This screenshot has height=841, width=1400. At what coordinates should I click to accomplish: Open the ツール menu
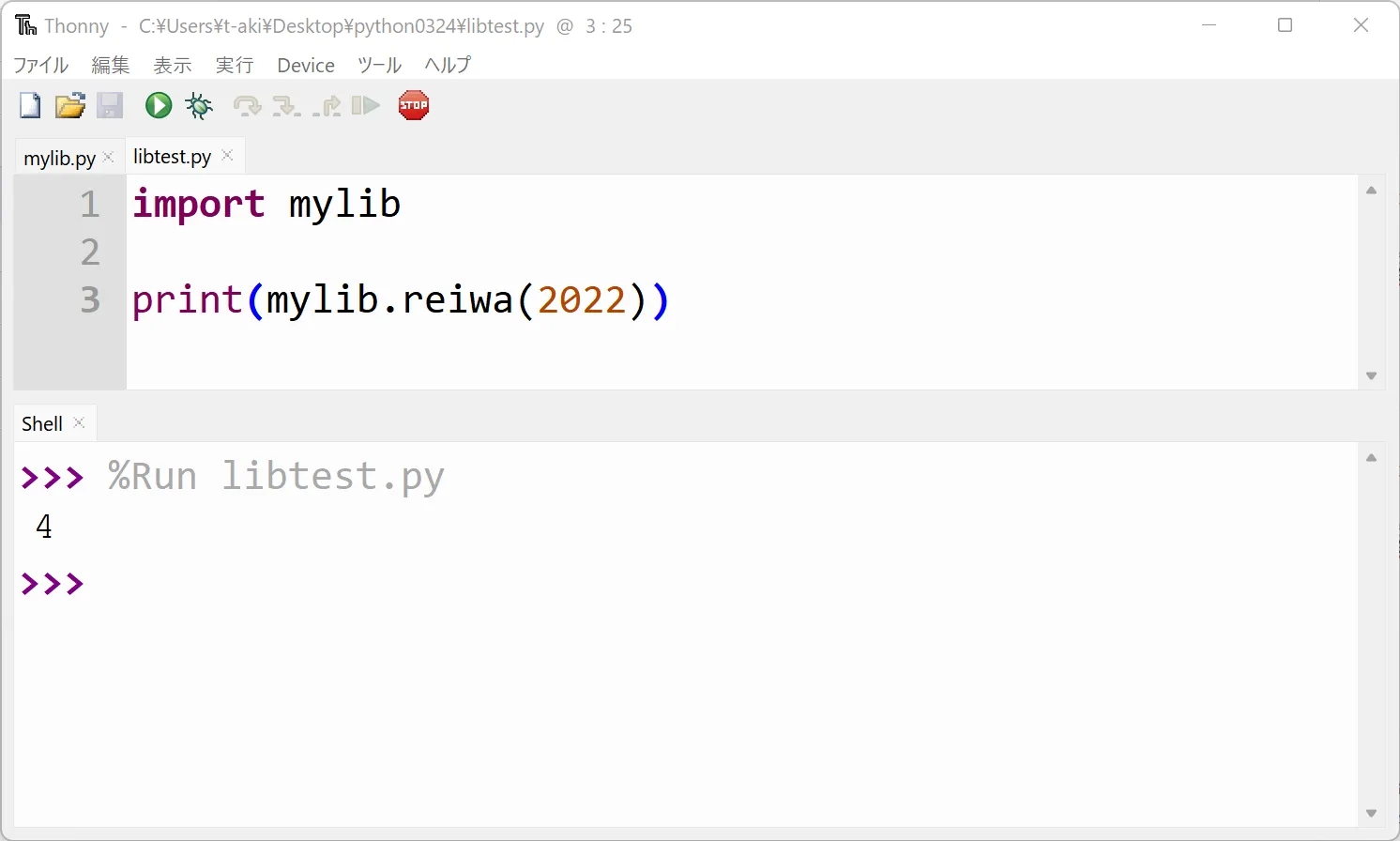(x=379, y=65)
